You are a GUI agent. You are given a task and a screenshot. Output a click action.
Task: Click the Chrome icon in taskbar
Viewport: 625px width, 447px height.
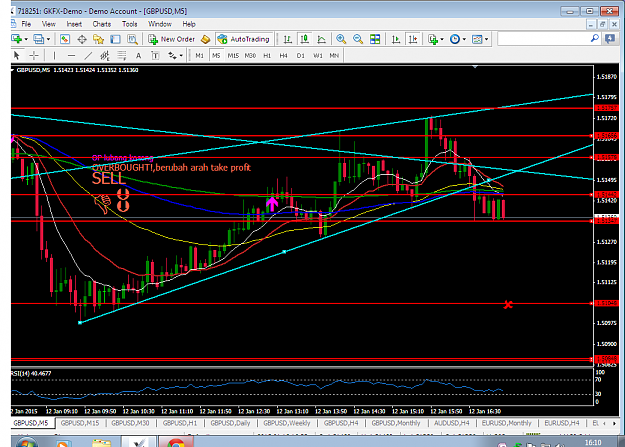176,442
